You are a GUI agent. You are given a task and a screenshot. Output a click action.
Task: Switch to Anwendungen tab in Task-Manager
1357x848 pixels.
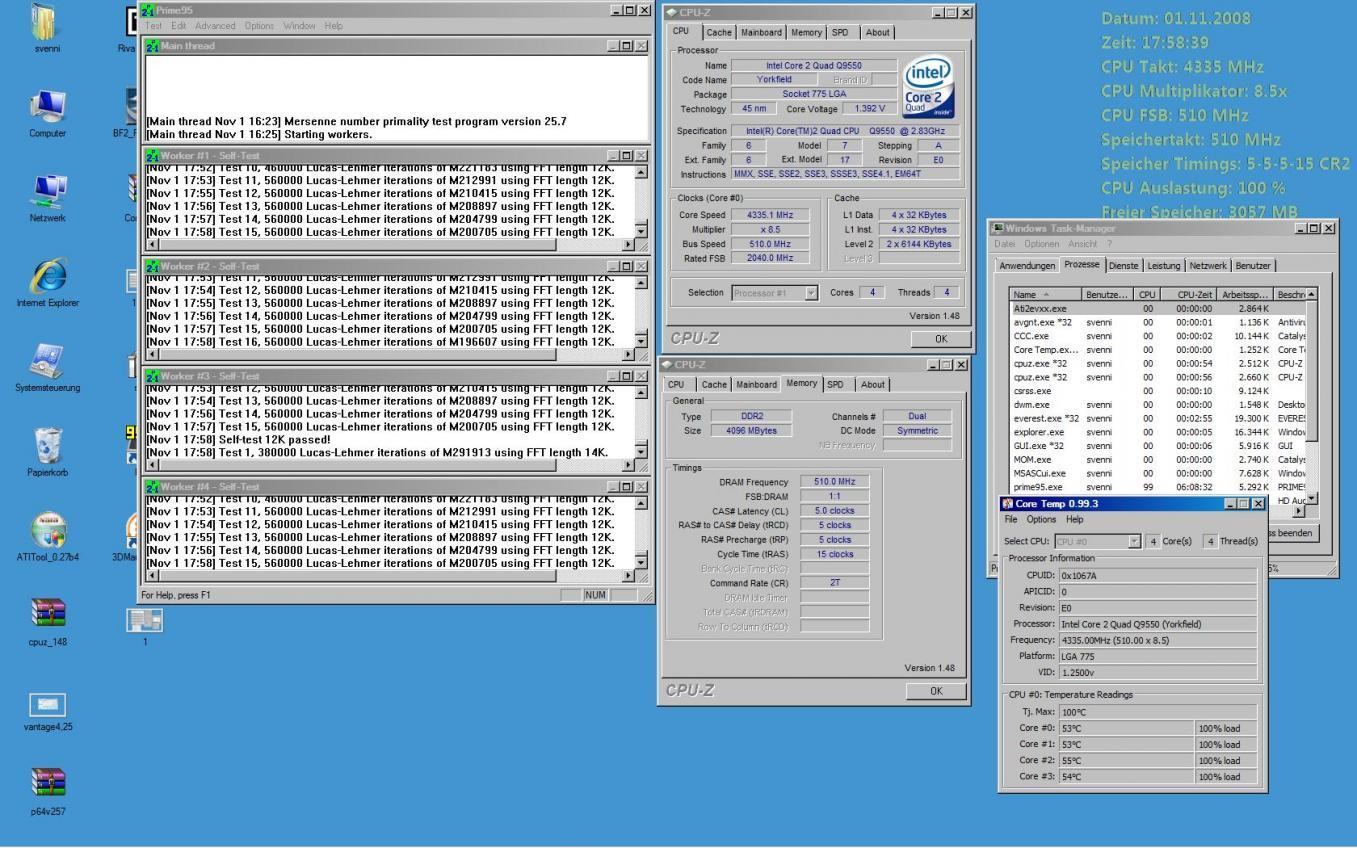(1028, 265)
